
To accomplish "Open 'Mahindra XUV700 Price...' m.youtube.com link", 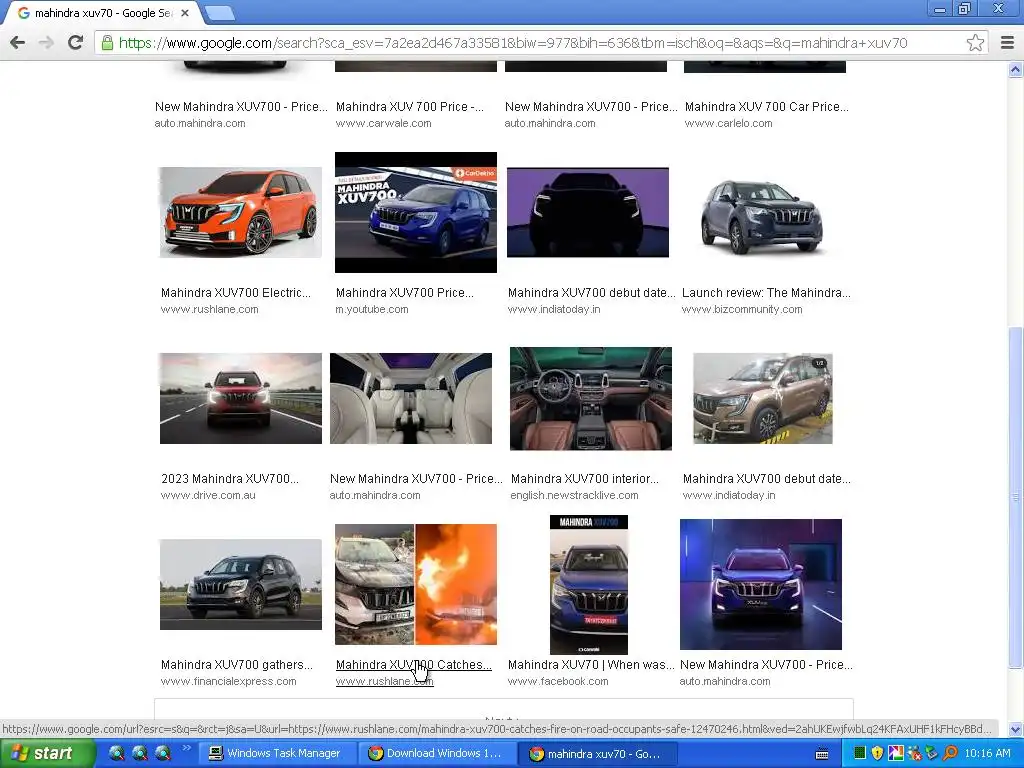I will click(x=405, y=293).
